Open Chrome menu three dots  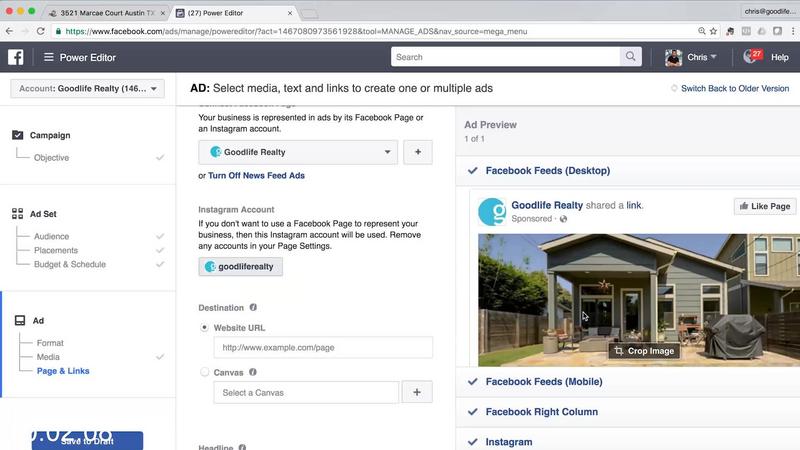click(x=793, y=31)
